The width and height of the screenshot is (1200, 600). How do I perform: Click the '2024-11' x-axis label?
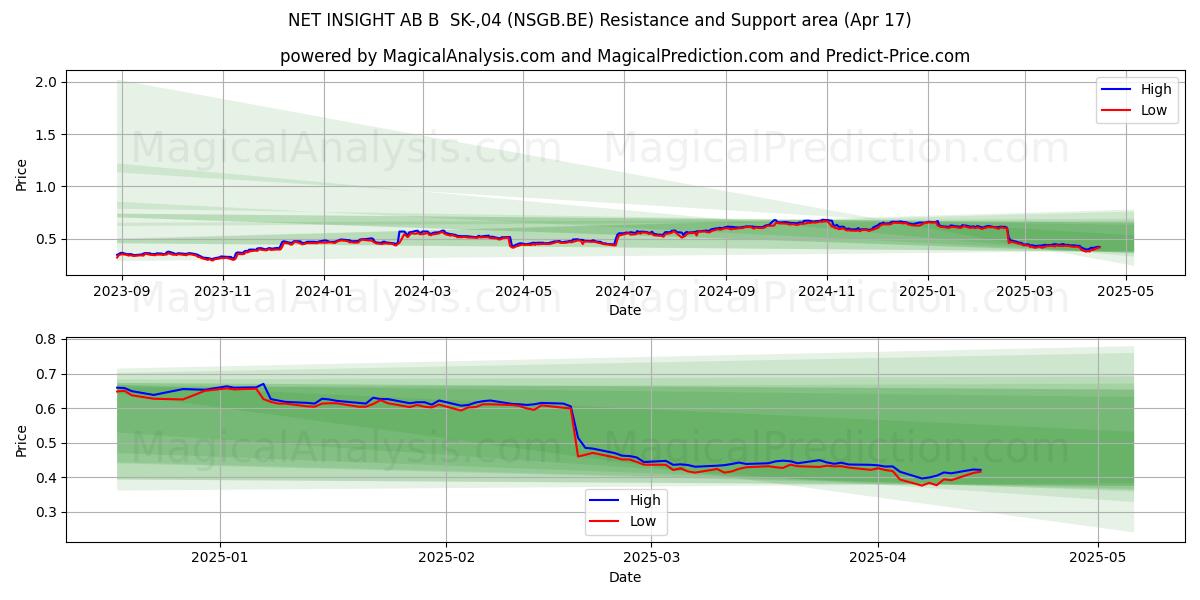(828, 292)
